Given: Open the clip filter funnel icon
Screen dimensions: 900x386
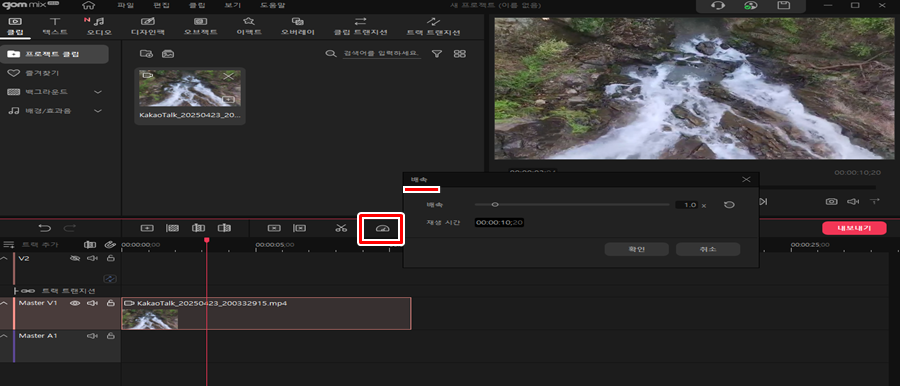Looking at the screenshot, I should [x=437, y=53].
